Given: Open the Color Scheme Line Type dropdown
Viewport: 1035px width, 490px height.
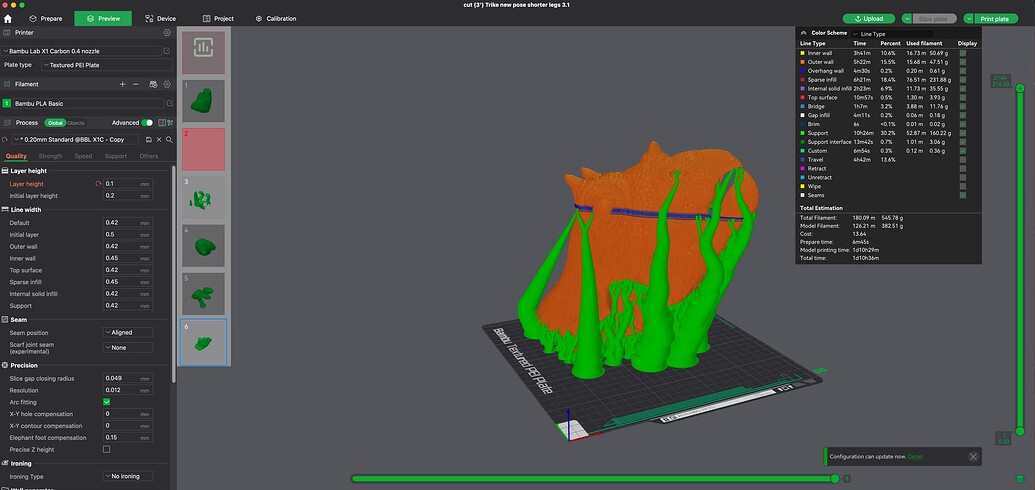Looking at the screenshot, I should 892,34.
